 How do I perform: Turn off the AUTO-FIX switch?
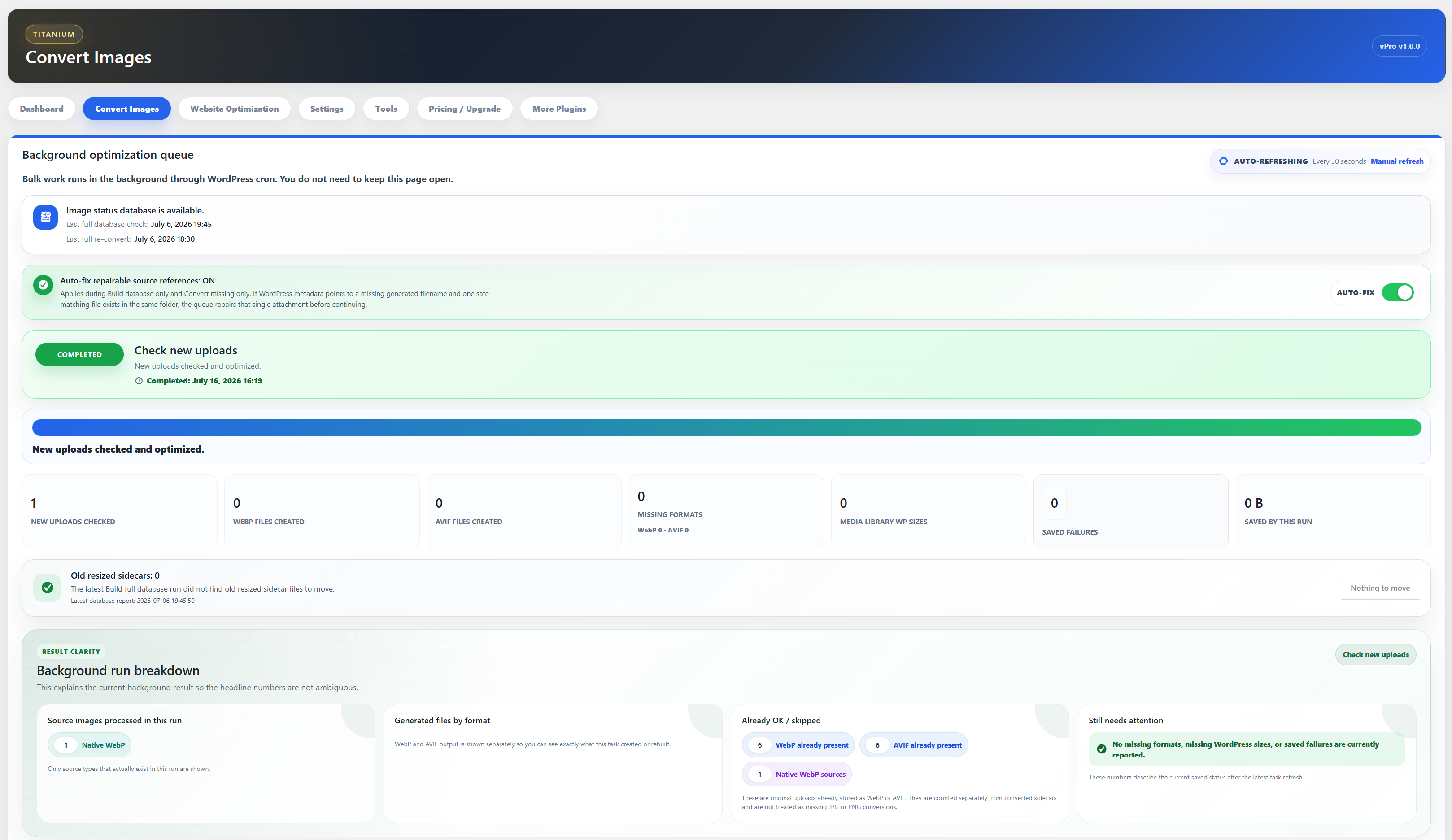[x=1397, y=293]
